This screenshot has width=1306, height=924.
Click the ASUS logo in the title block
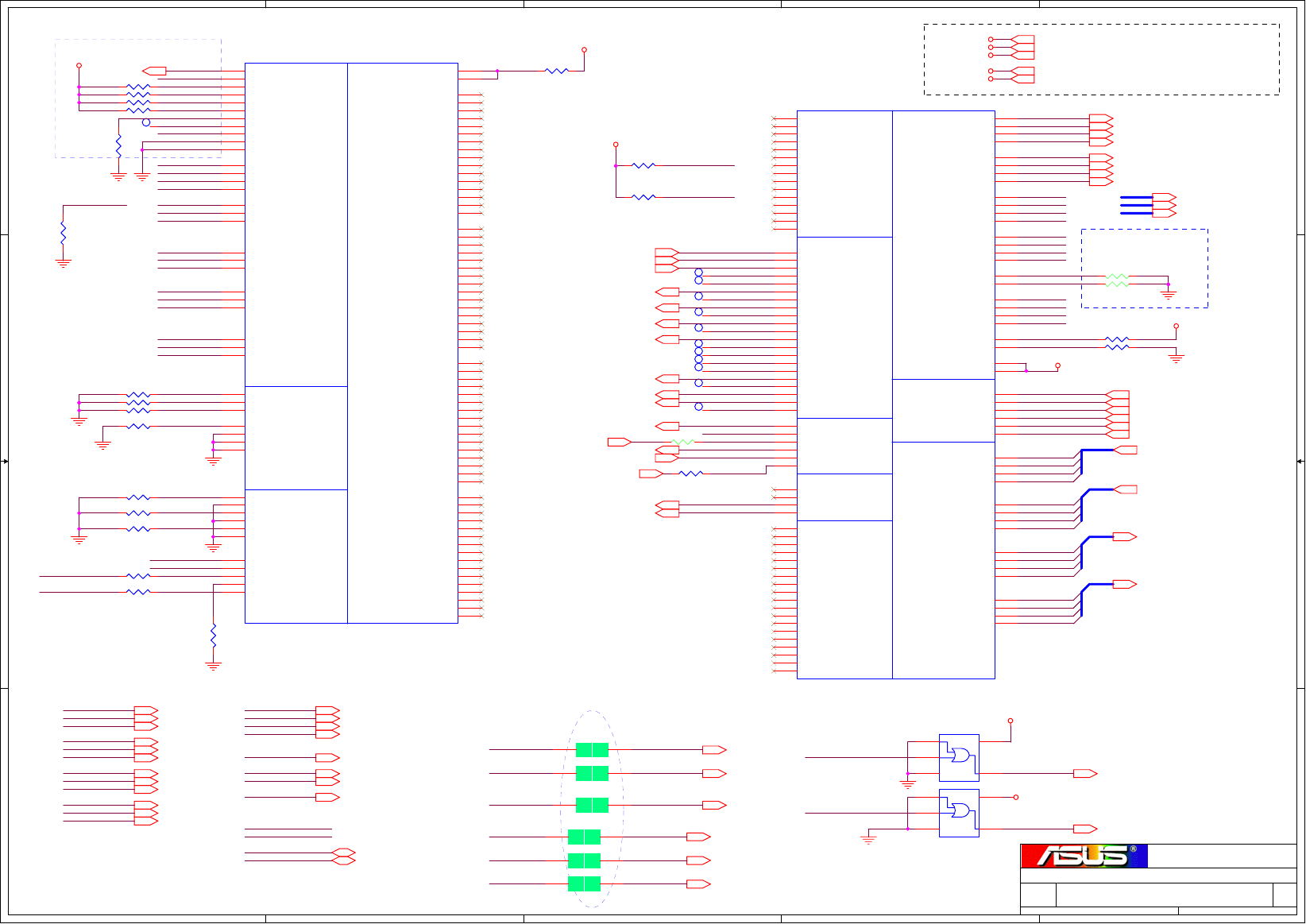tap(1084, 856)
